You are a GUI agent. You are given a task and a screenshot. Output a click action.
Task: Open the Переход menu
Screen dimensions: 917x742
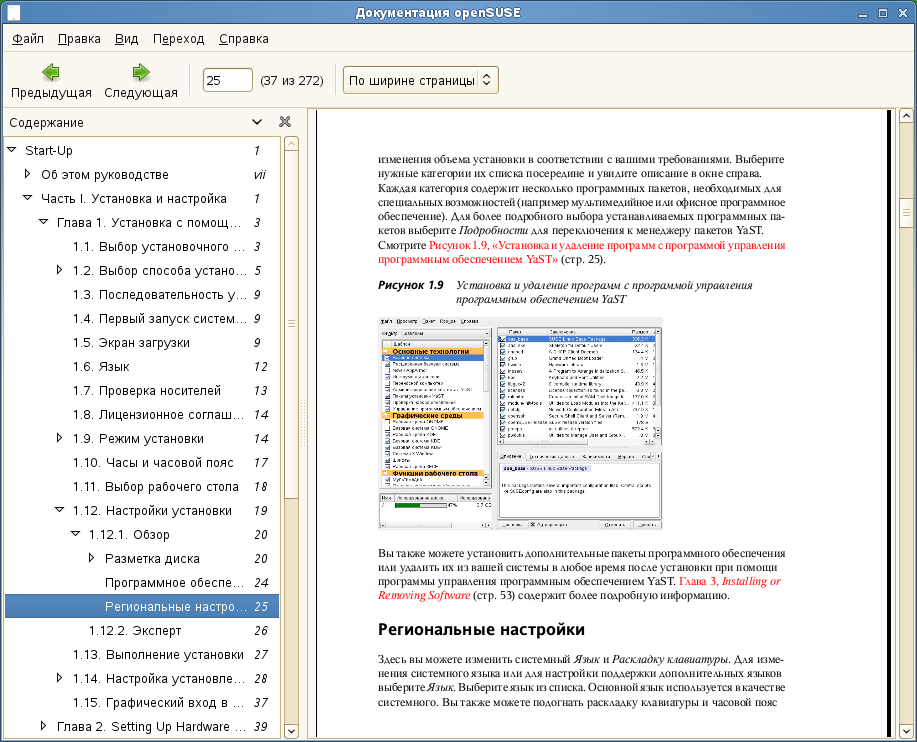(178, 39)
